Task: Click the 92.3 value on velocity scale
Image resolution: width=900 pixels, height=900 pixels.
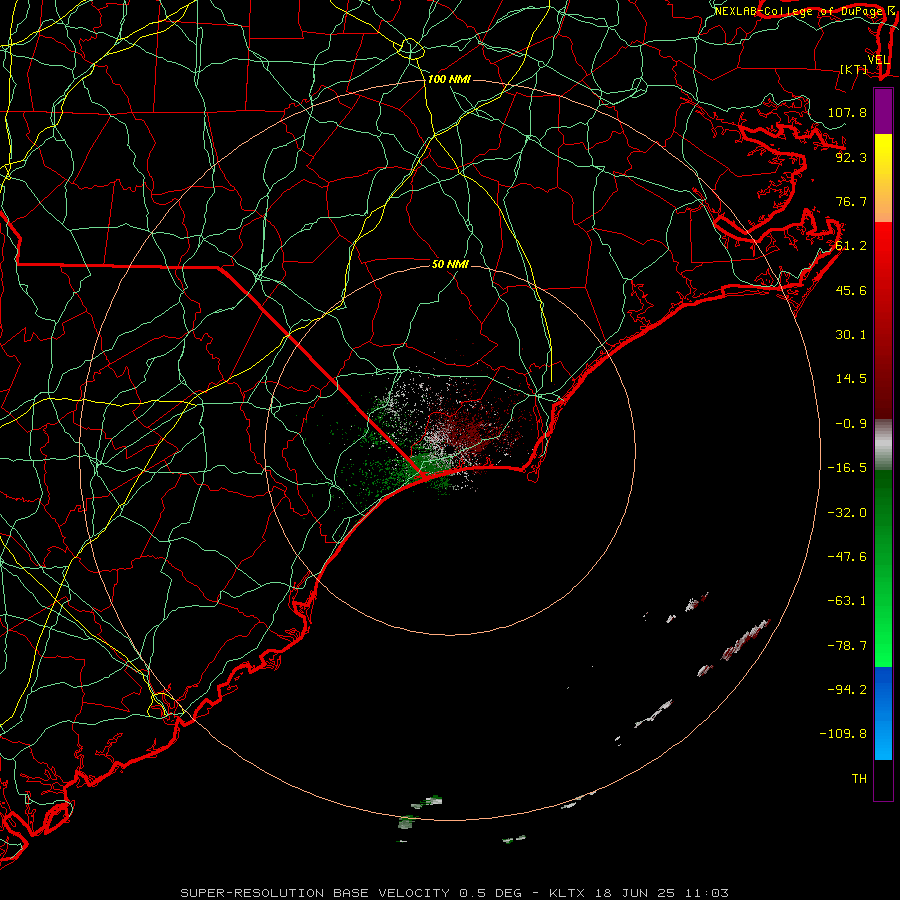Action: pos(851,157)
